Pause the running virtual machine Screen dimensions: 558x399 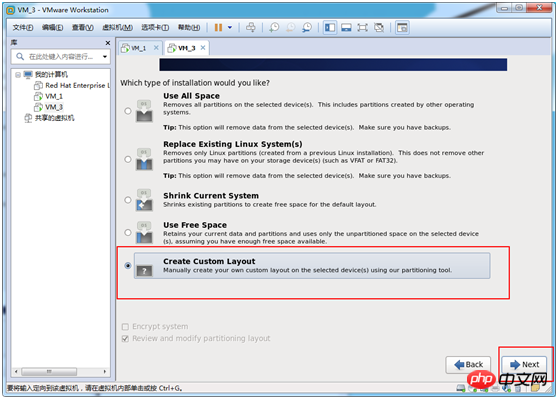(218, 27)
